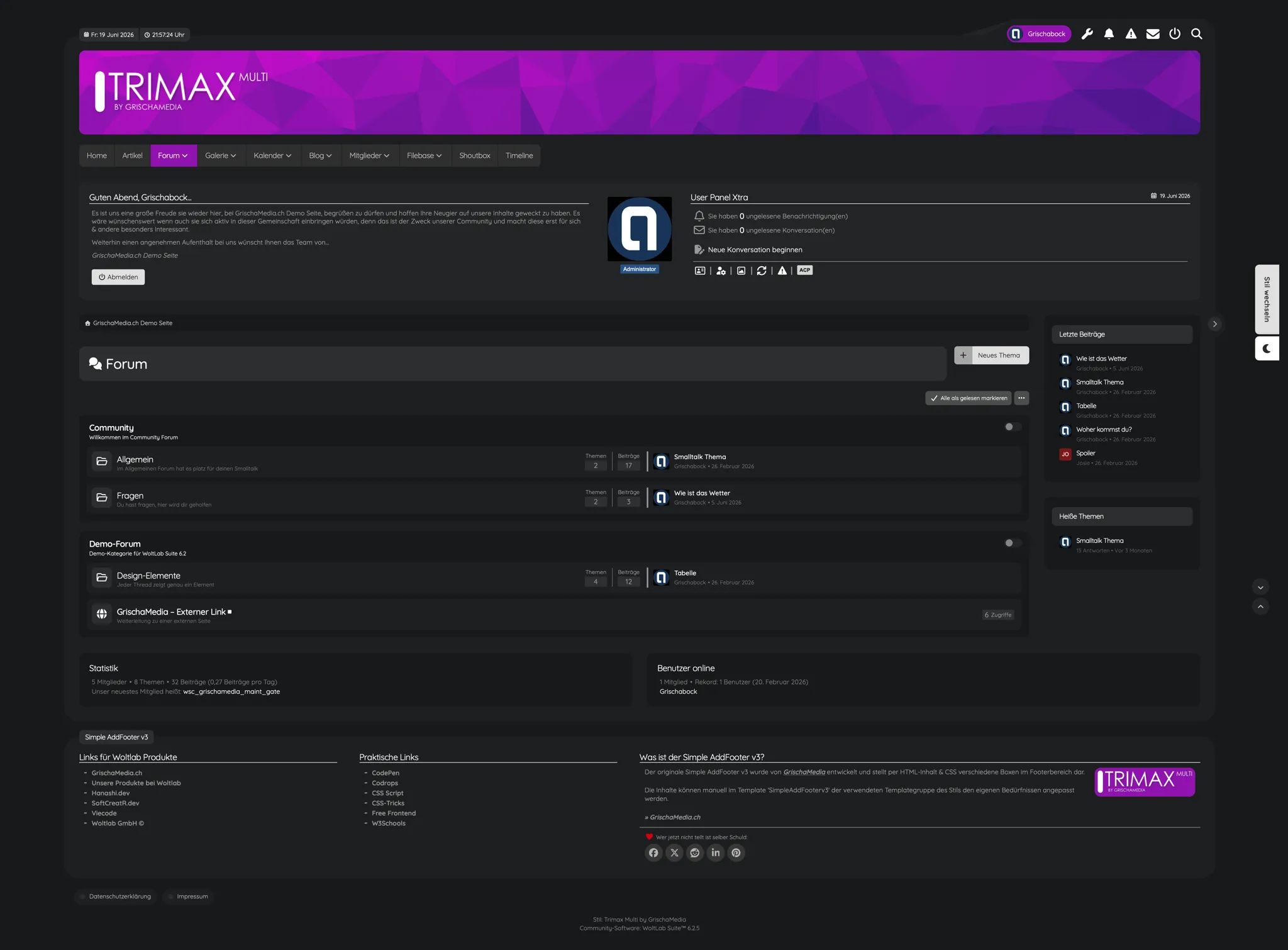Open the Stil wechseln side tab
The width and height of the screenshot is (1288, 950).
pyautogui.click(x=1267, y=299)
